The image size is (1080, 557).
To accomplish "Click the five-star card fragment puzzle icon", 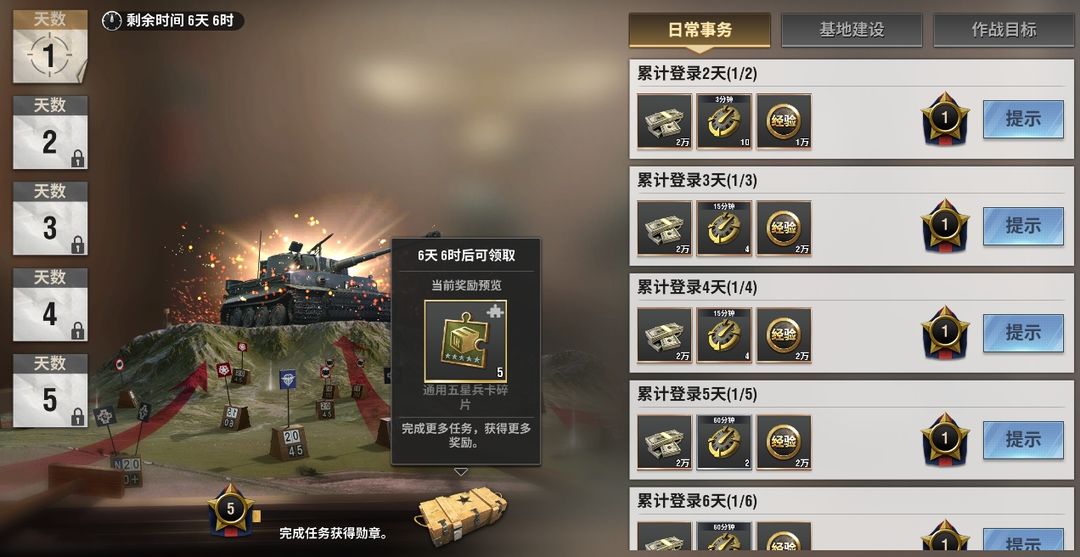I will point(466,341).
